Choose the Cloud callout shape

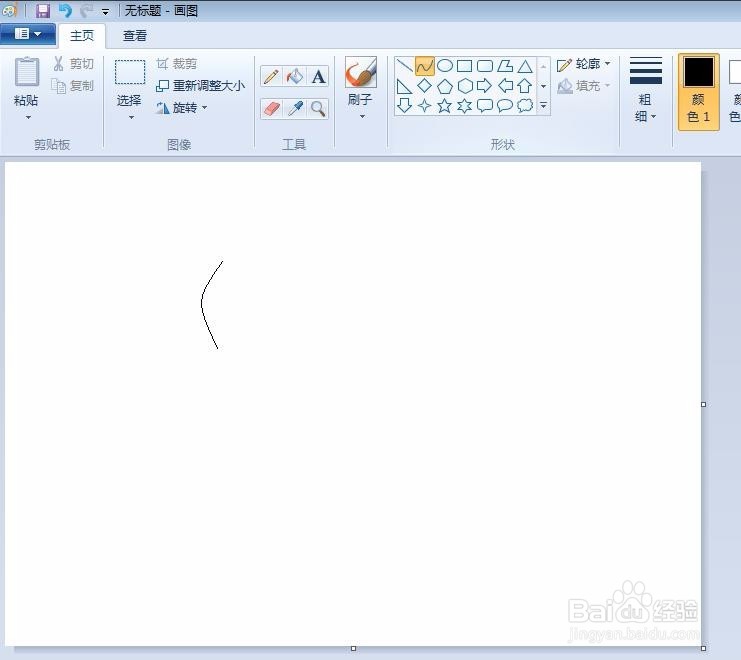point(525,105)
